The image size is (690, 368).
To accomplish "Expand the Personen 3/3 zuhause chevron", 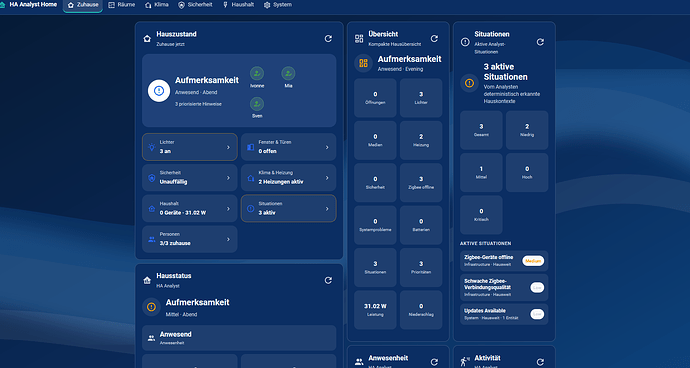I will click(228, 239).
